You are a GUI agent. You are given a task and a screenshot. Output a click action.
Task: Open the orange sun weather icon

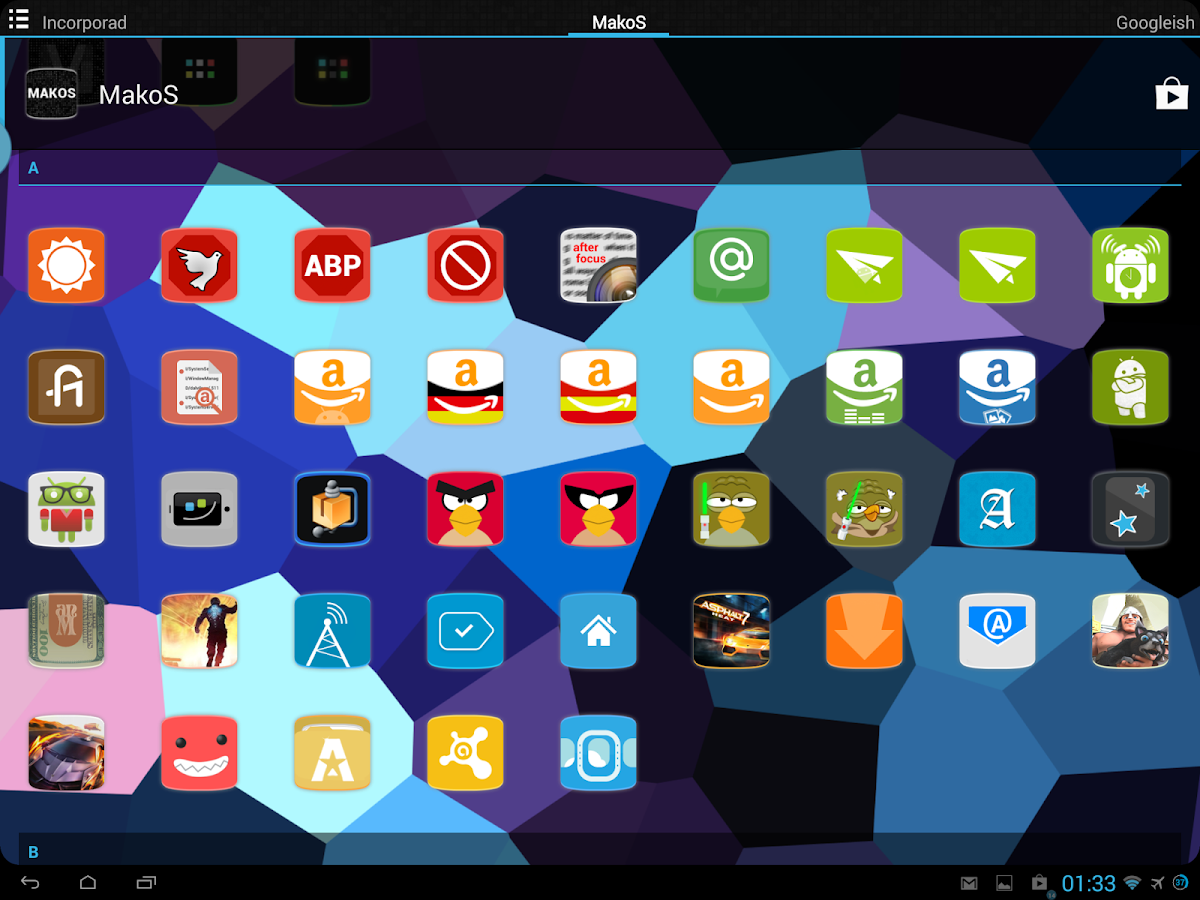click(x=66, y=265)
